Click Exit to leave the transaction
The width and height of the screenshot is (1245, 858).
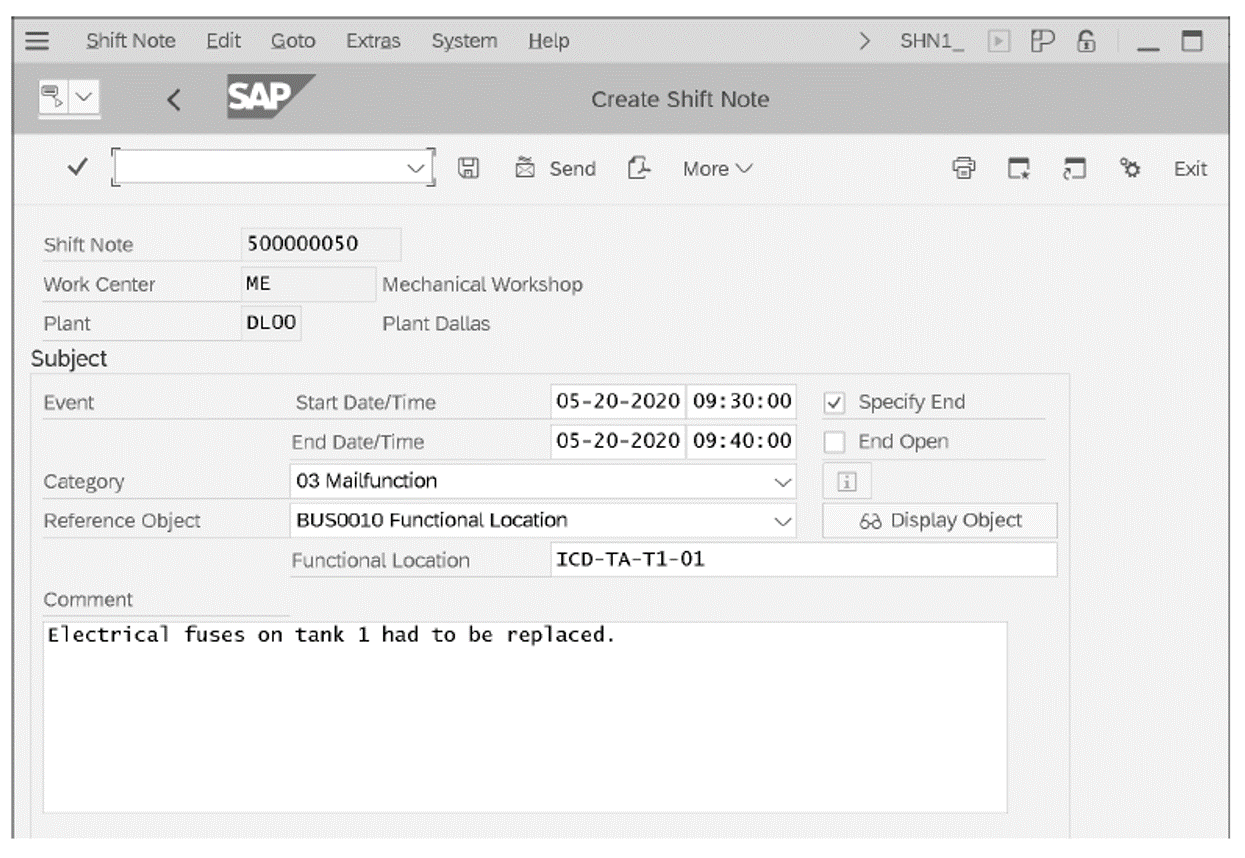(1189, 168)
